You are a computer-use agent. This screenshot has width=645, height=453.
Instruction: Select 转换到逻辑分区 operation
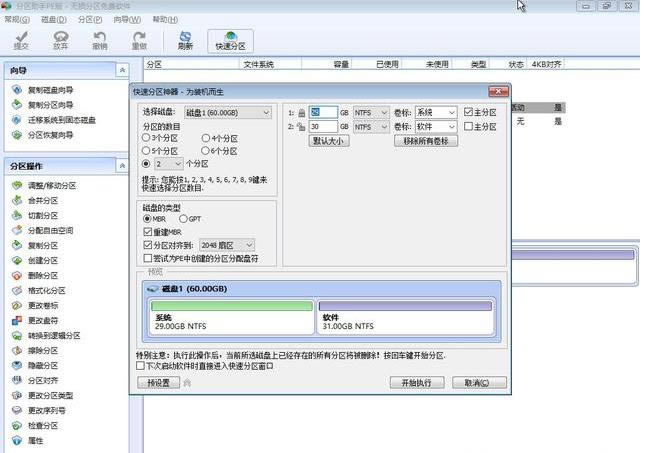(x=54, y=336)
